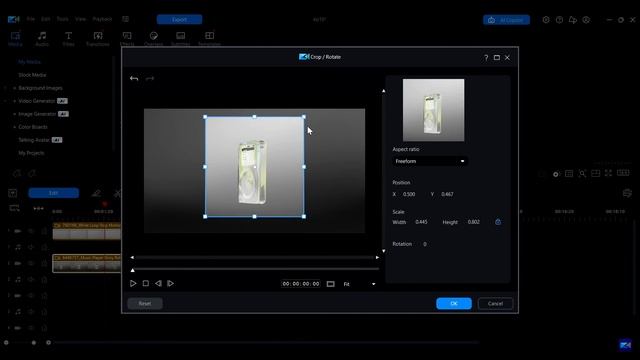
Task: Open the Media room tab
Action: click(15, 39)
